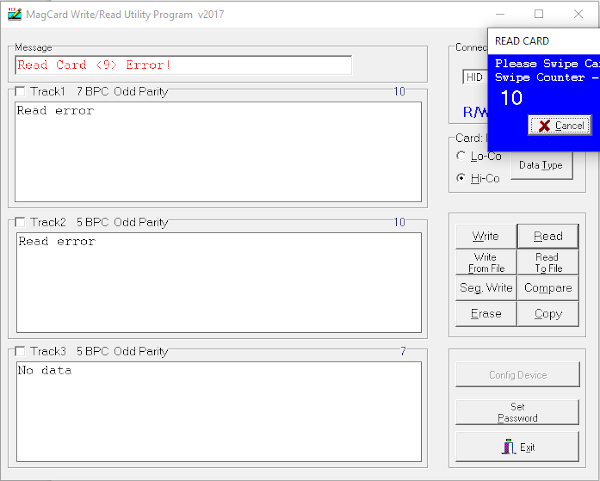Click the Copy button

tap(548, 314)
